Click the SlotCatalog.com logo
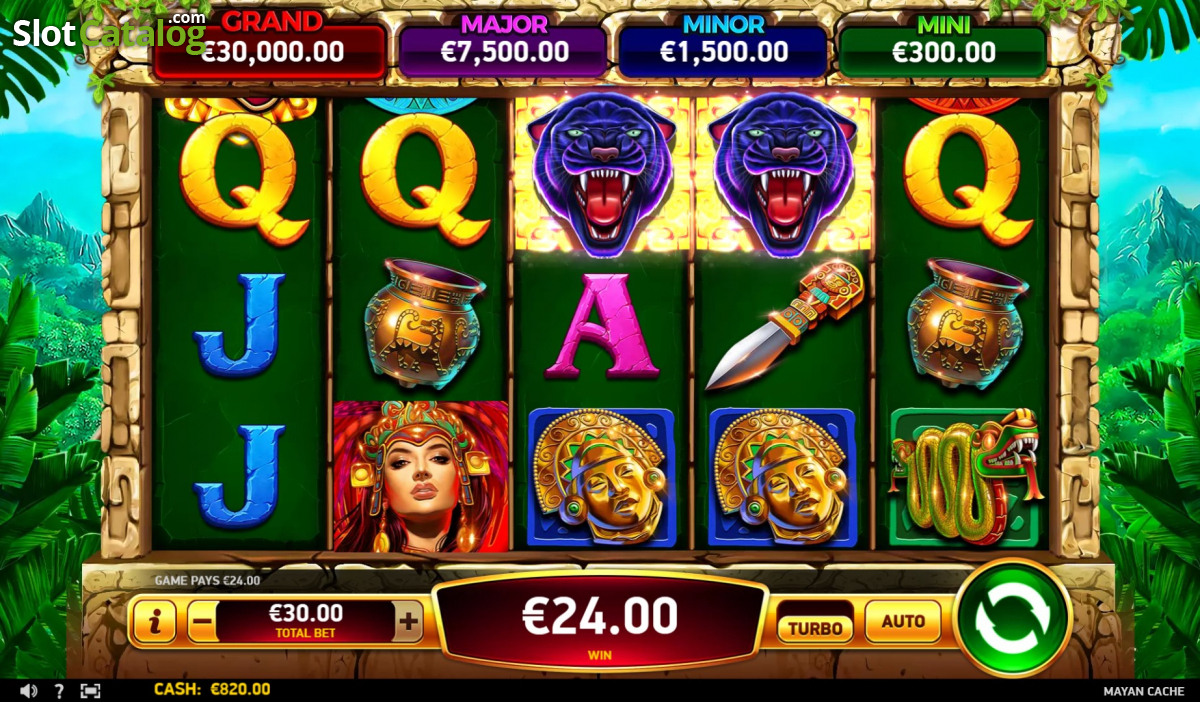 (108, 32)
